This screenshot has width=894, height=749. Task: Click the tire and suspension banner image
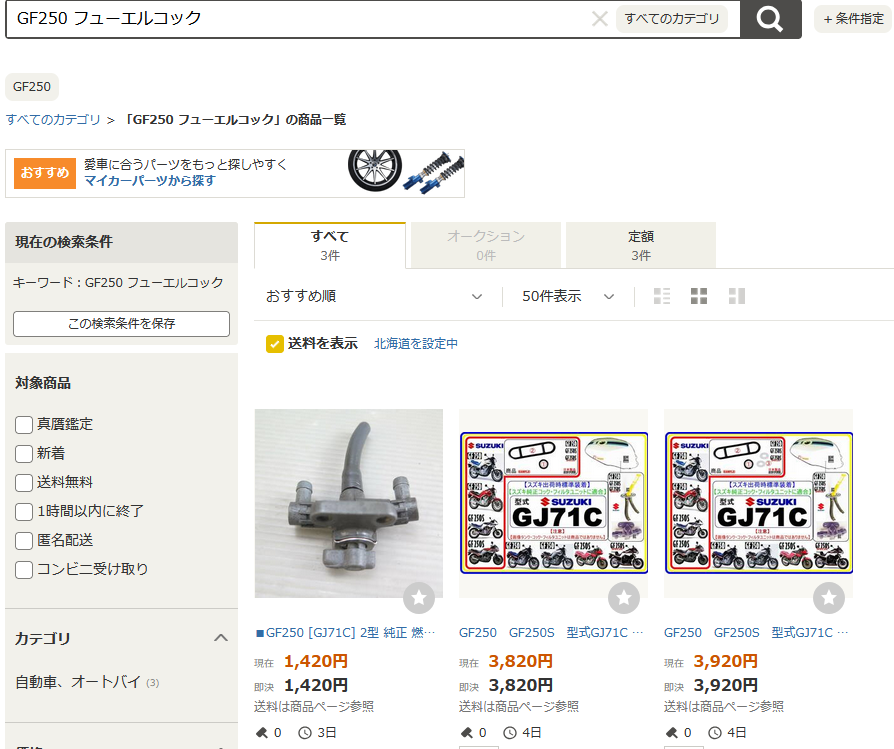[x=405, y=171]
